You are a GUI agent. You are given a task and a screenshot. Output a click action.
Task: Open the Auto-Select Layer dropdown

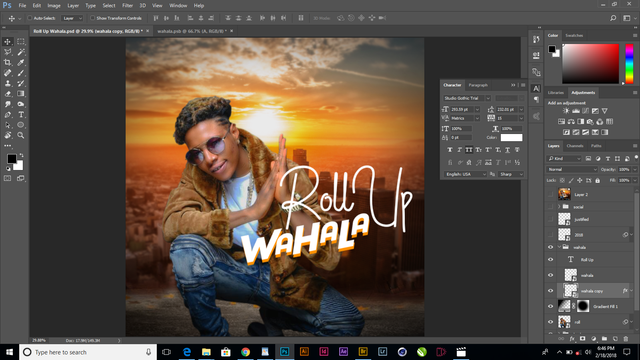tap(72, 18)
